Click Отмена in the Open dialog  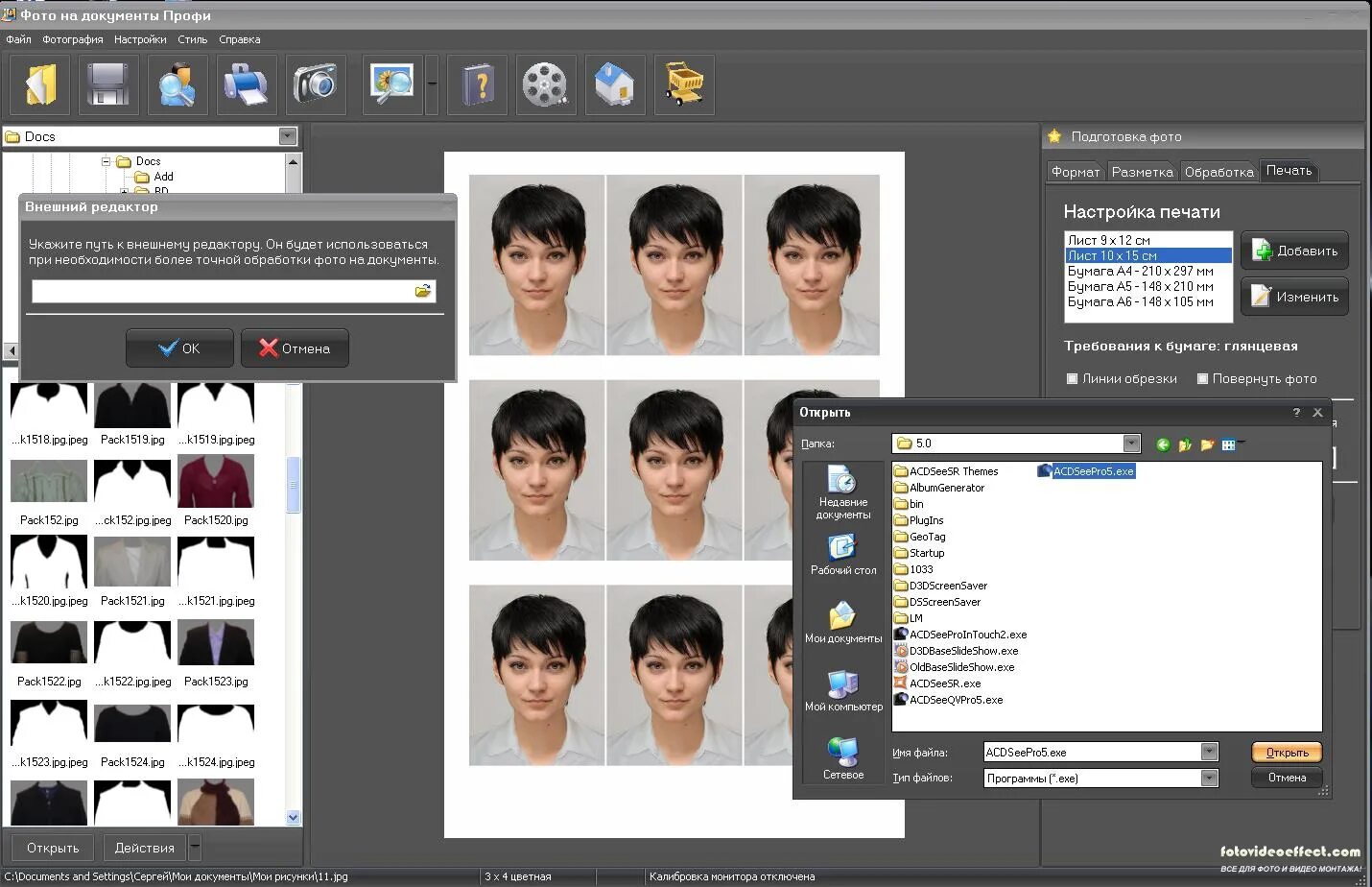(1287, 778)
